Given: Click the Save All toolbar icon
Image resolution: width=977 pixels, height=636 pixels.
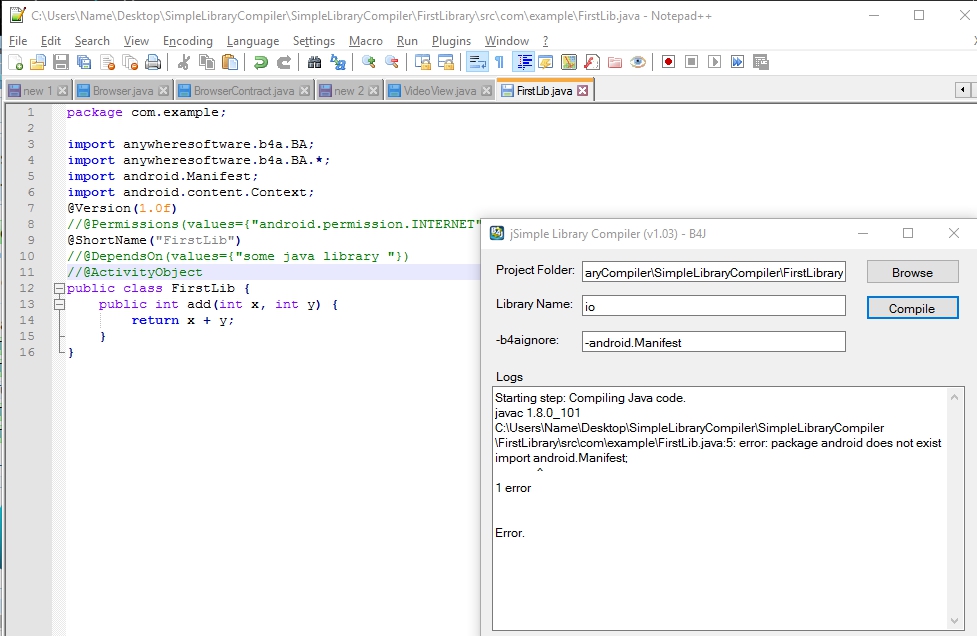Looking at the screenshot, I should click(x=84, y=62).
